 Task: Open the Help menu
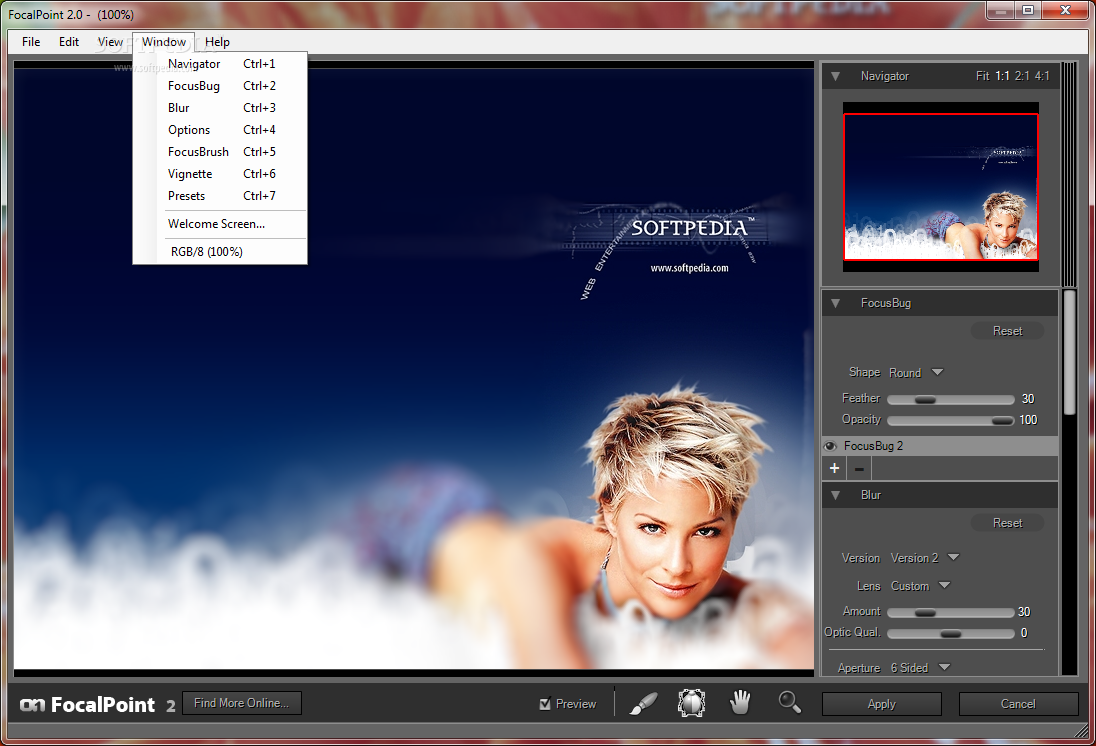tap(217, 42)
